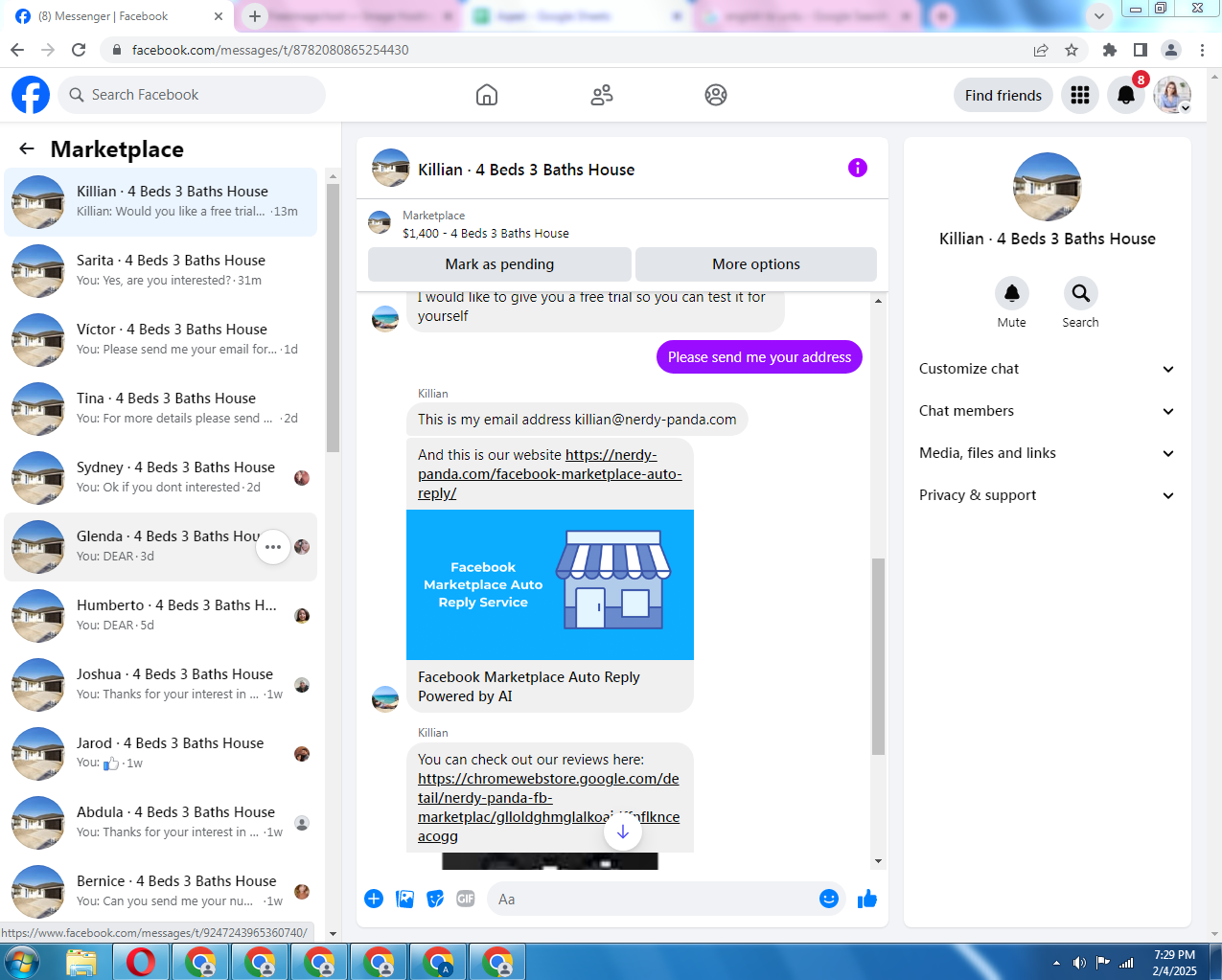Image resolution: width=1222 pixels, height=980 pixels.
Task: Open the Facebook logo home link
Action: point(31,95)
